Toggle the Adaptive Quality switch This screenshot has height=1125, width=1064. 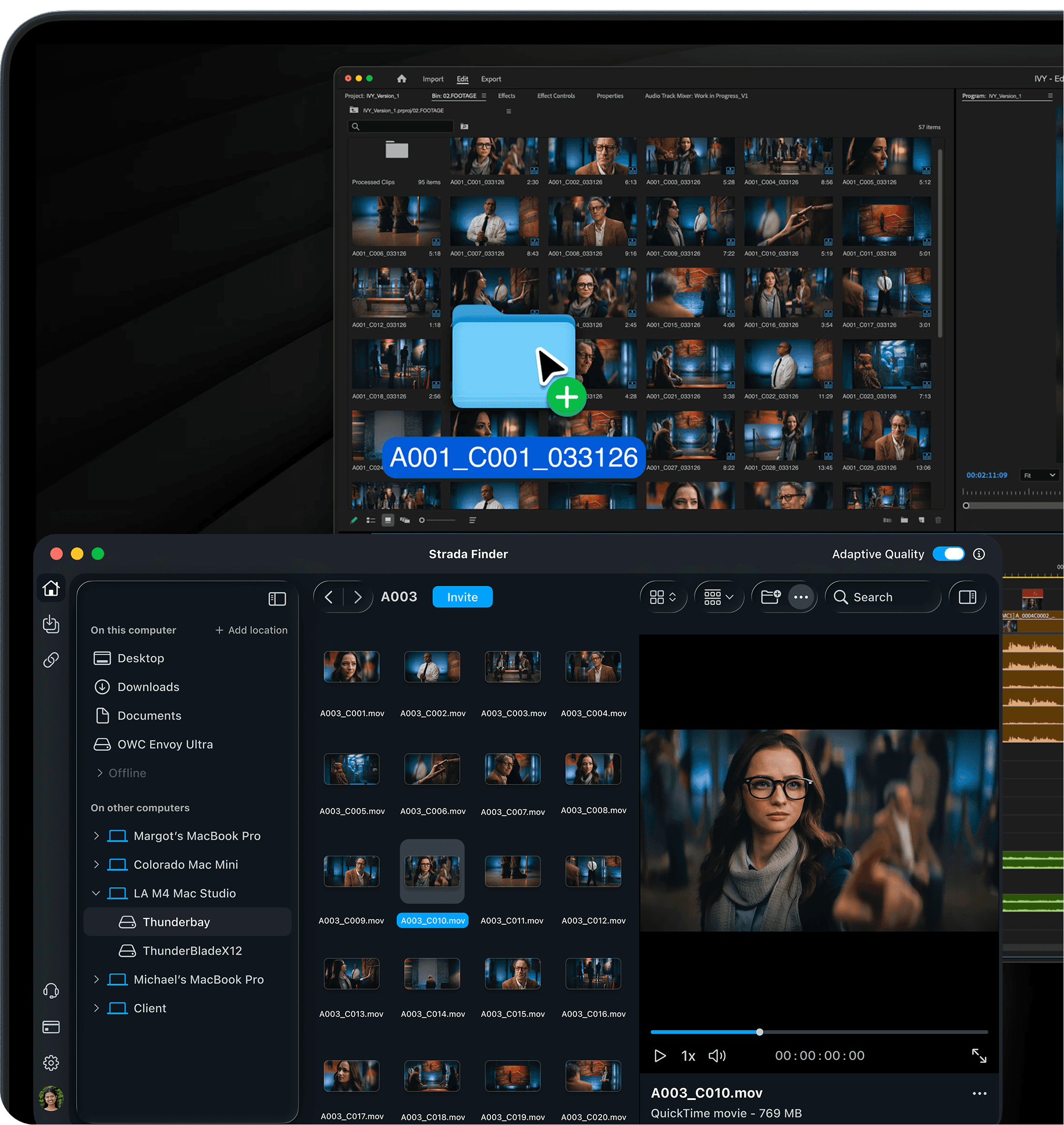click(x=948, y=554)
